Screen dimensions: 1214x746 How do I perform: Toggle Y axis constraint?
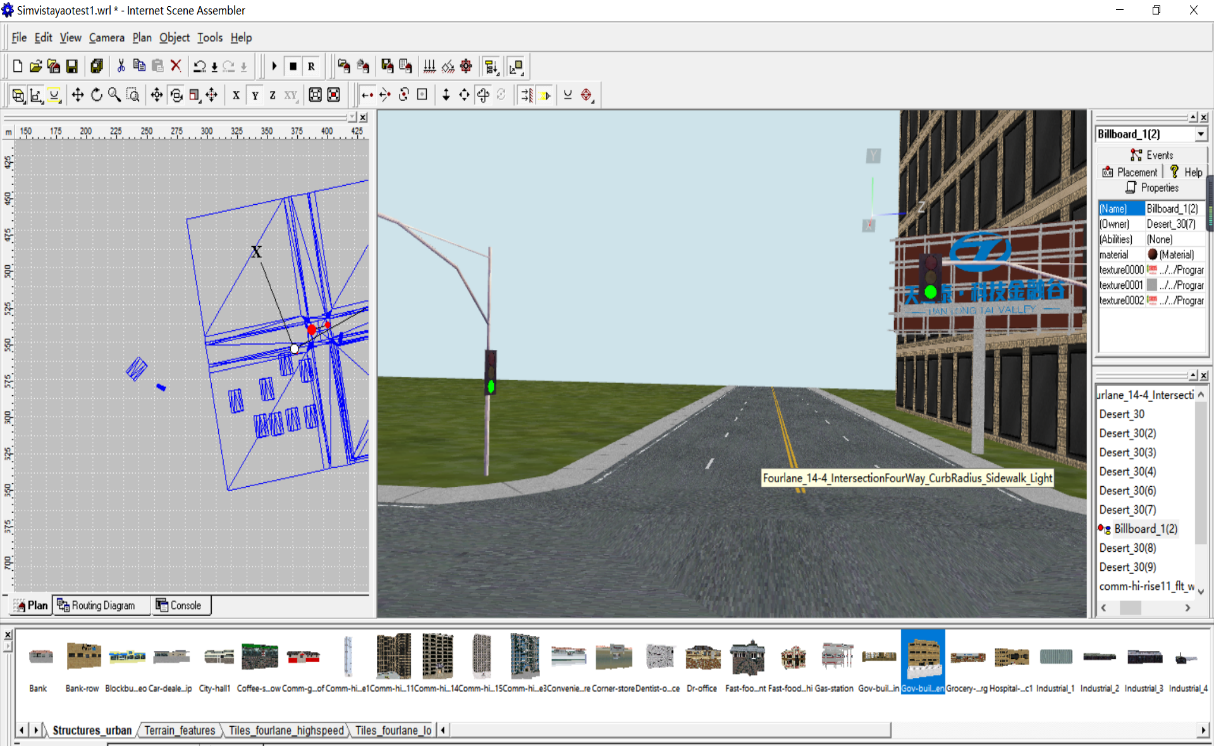255,95
